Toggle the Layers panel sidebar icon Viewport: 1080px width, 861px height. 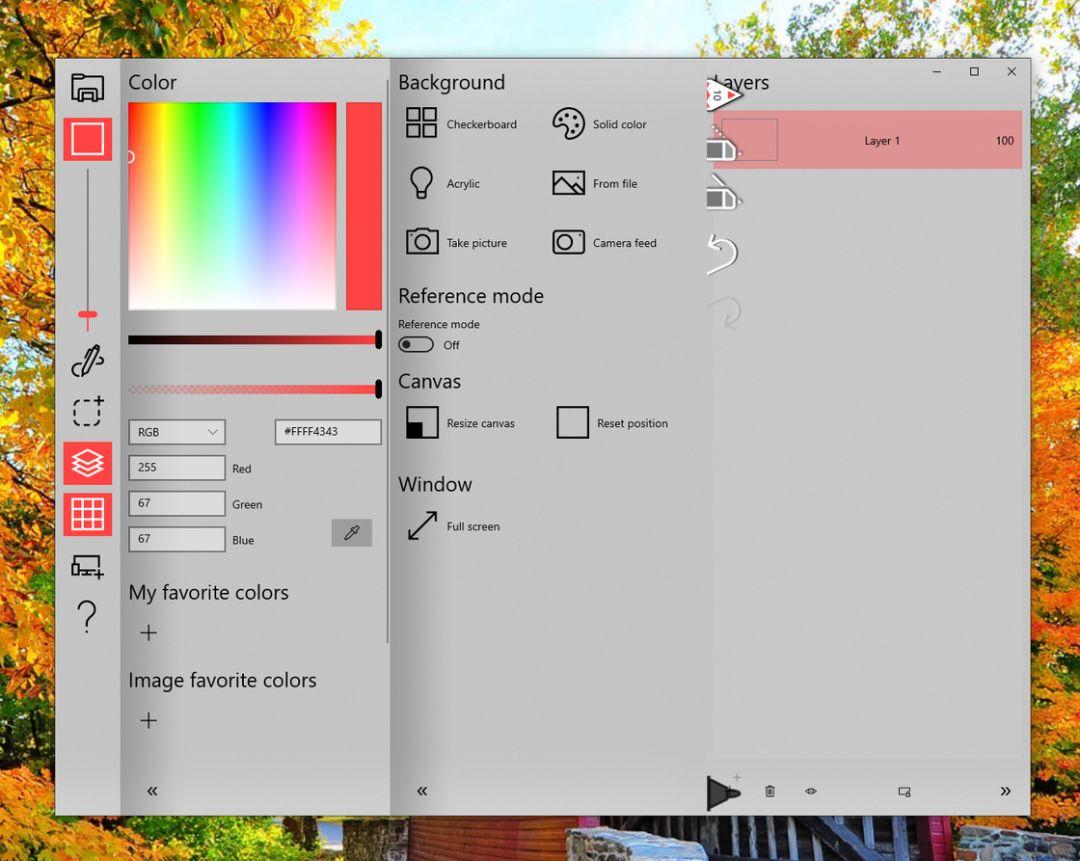pyautogui.click(x=87, y=463)
